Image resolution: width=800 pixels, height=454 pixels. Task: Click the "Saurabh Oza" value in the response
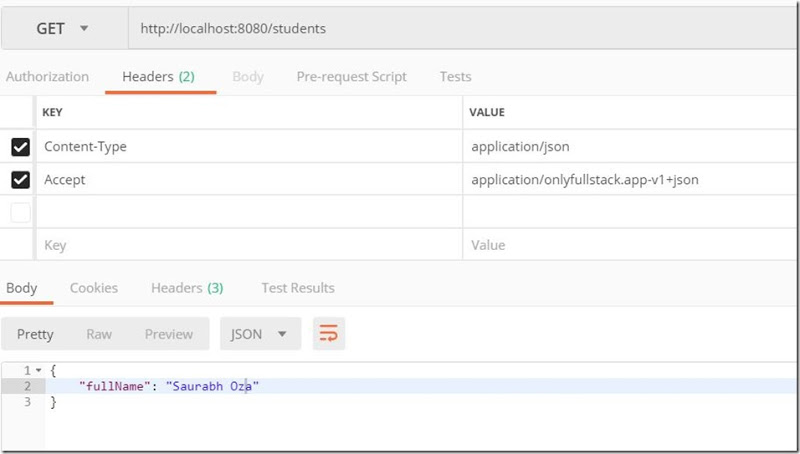pos(212,386)
